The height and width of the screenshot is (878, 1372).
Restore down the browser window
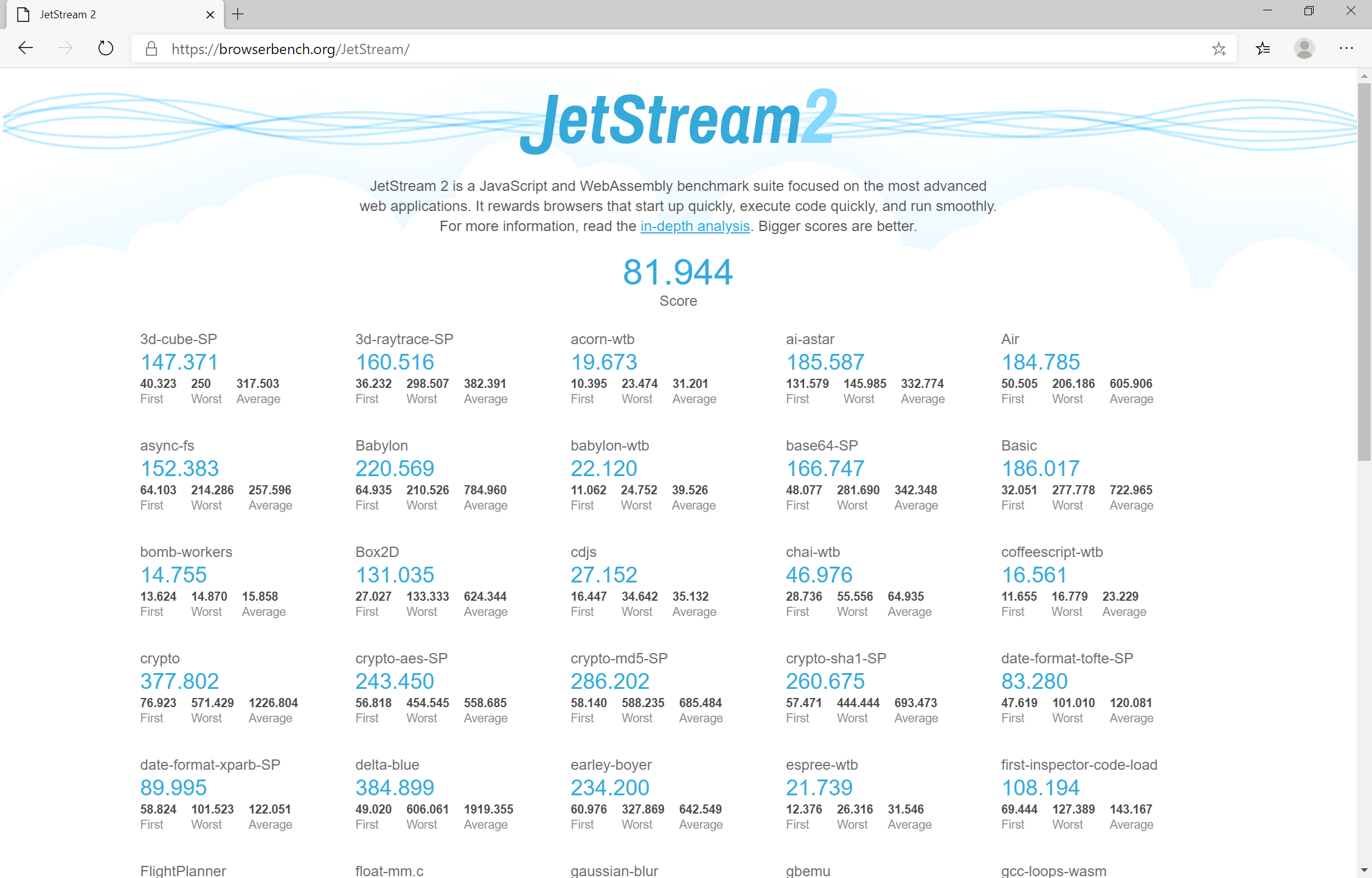coord(1309,11)
